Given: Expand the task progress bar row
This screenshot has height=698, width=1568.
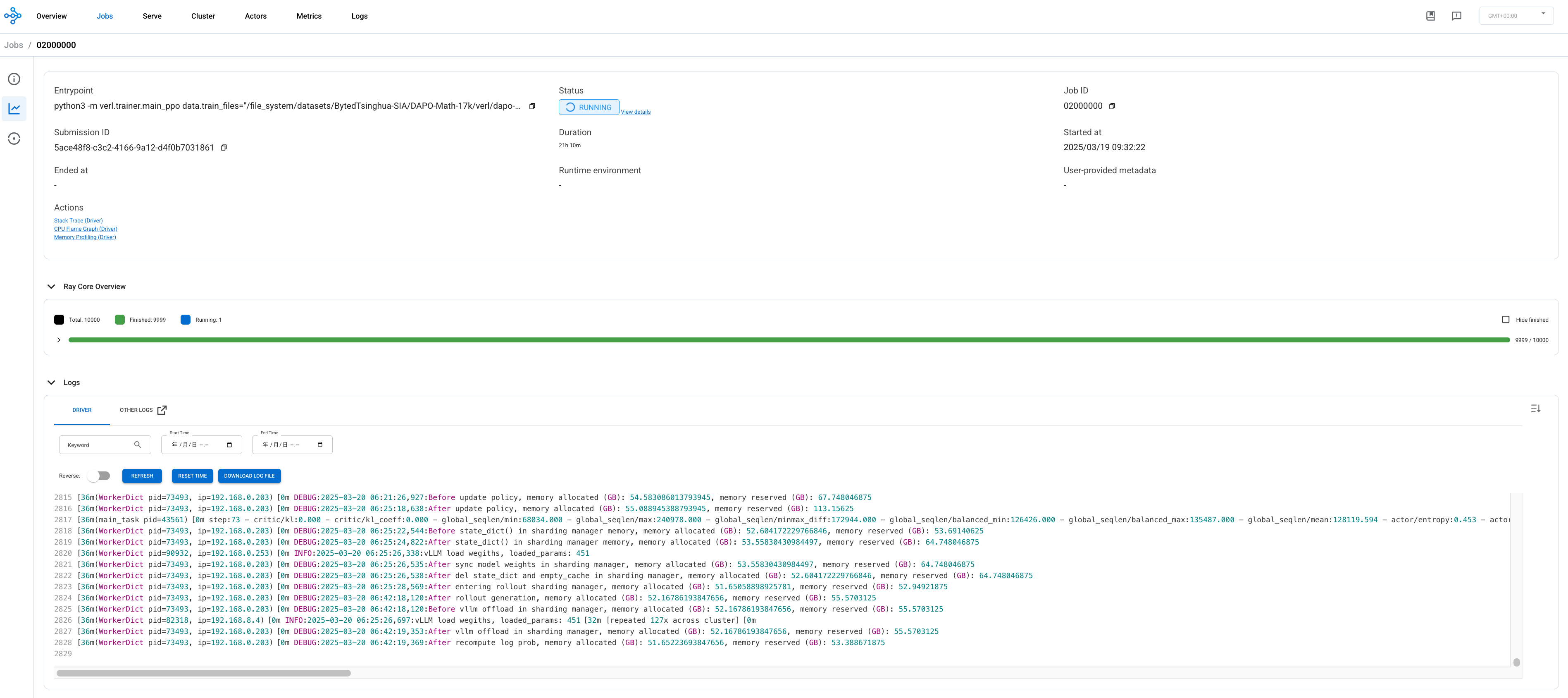Looking at the screenshot, I should (x=58, y=340).
